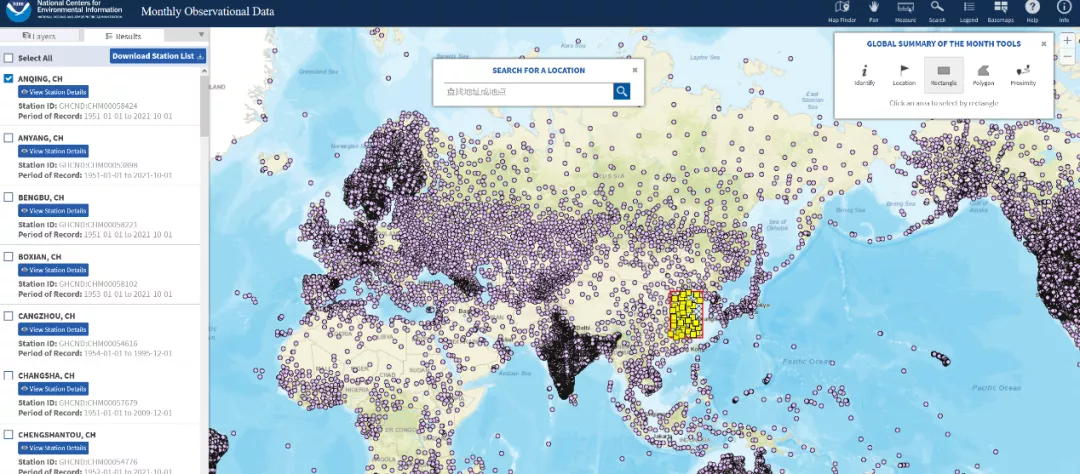The width and height of the screenshot is (1080, 474).
Task: Open the Help question mark icon
Action: [1032, 12]
